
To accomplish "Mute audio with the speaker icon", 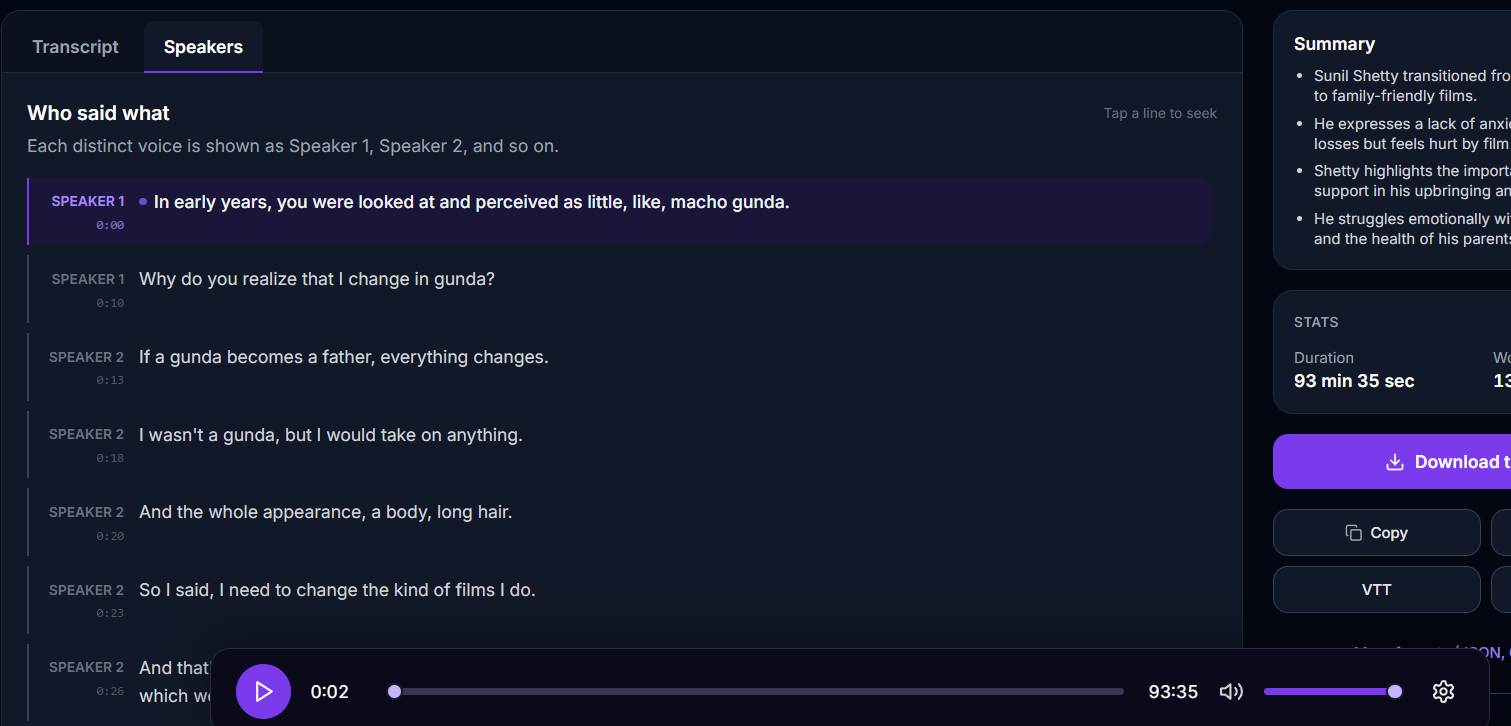I will pyautogui.click(x=1231, y=691).
